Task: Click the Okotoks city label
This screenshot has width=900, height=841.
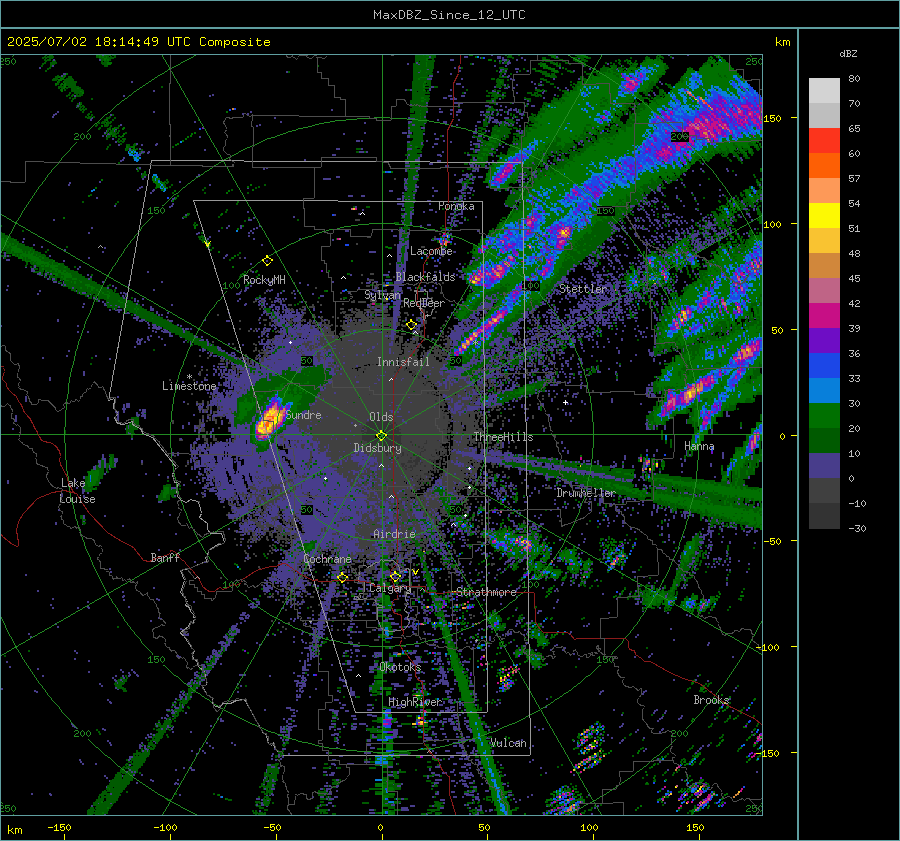Action: (400, 667)
